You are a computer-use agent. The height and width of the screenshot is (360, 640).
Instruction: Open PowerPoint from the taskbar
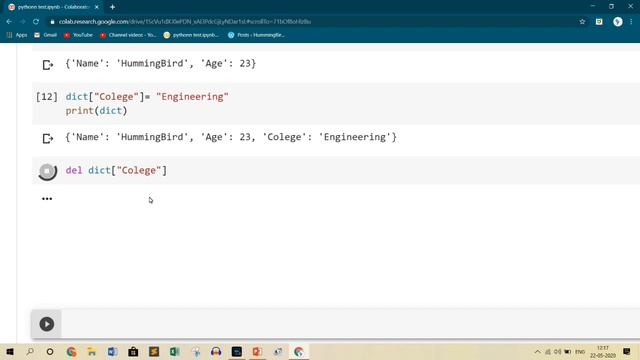pos(257,351)
